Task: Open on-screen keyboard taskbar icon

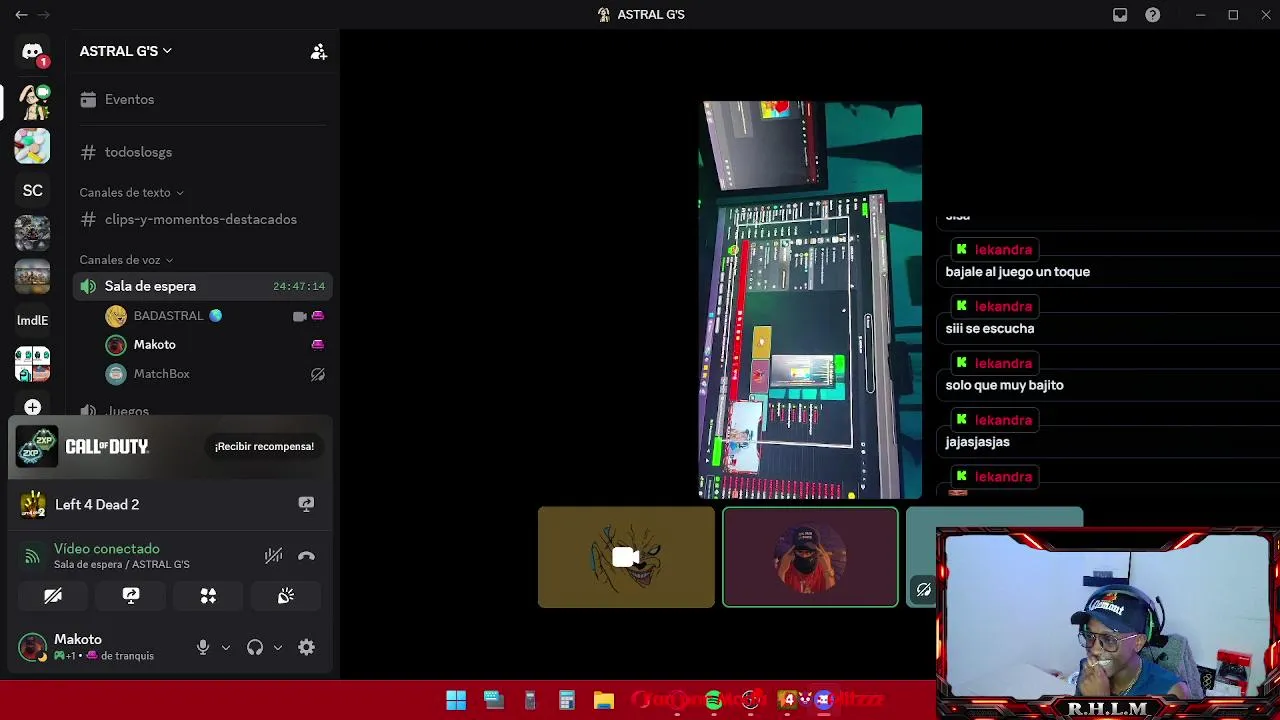Action: 493,700
